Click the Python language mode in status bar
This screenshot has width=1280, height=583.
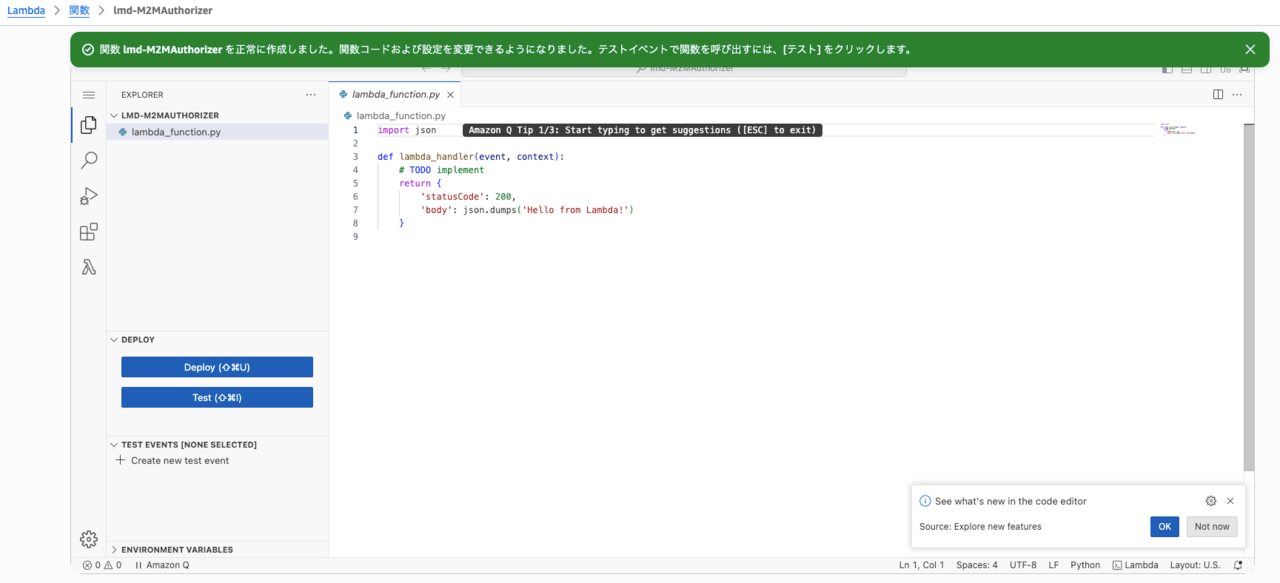click(1085, 565)
